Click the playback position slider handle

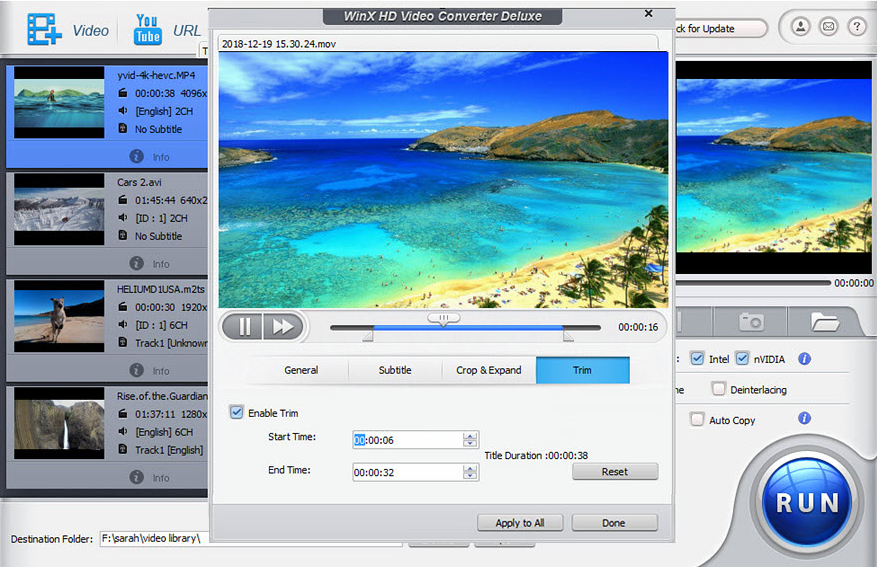click(443, 318)
